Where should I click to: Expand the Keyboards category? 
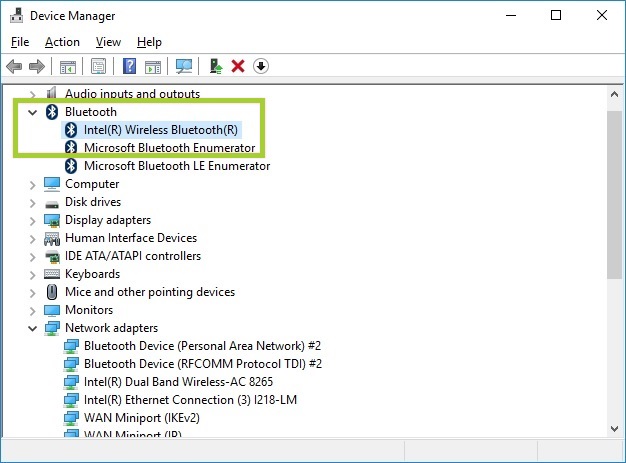33,275
